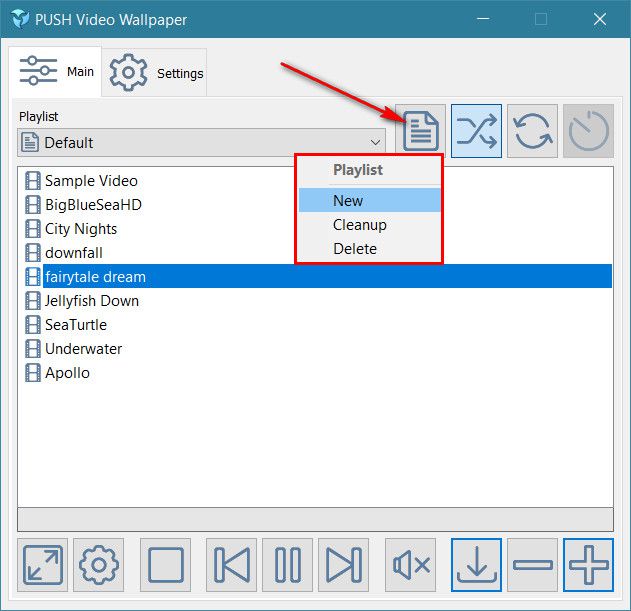Click film icon beside Jellyfish Down
The width and height of the screenshot is (631, 611).
(x=33, y=301)
